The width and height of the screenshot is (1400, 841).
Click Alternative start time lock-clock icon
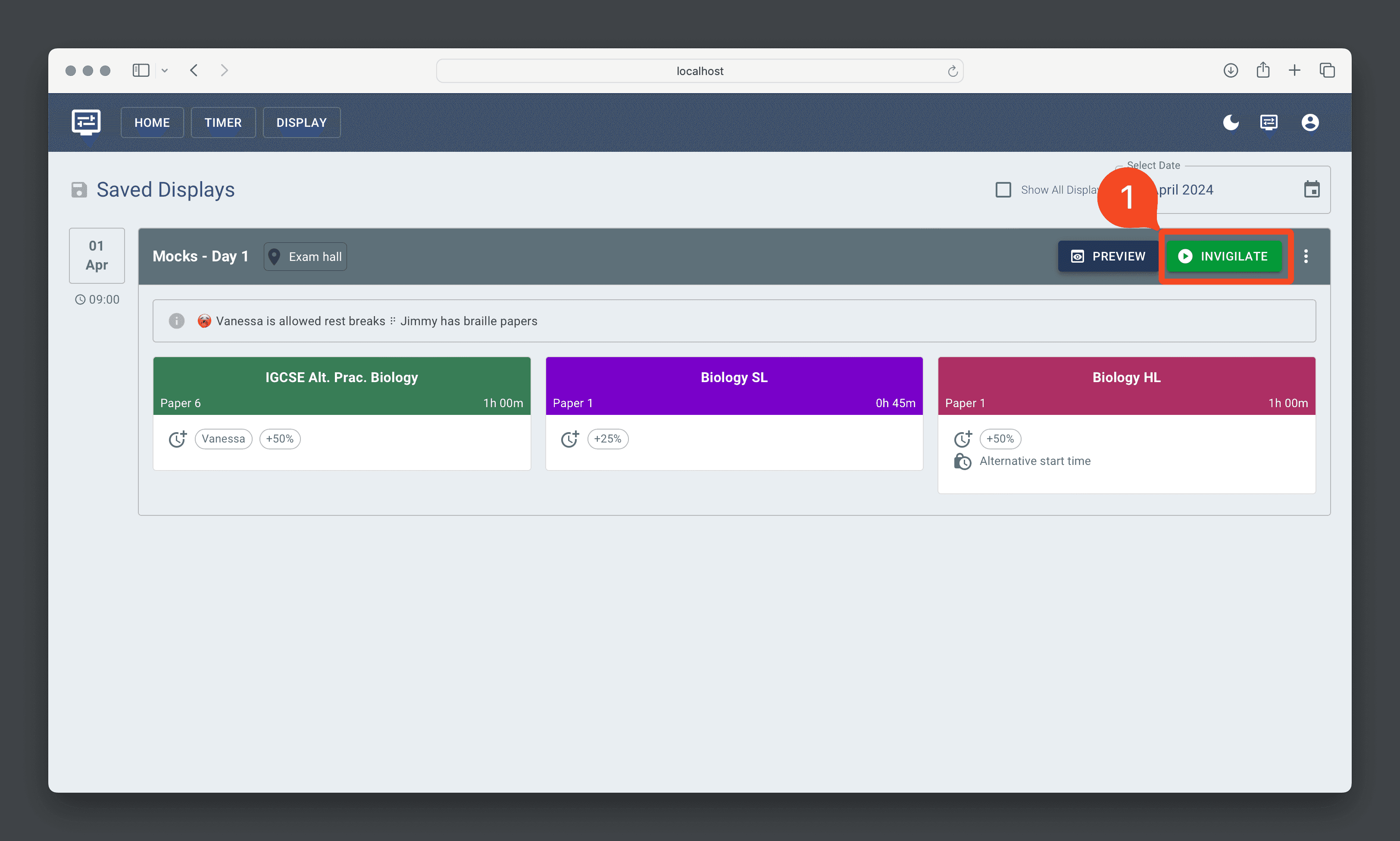962,461
